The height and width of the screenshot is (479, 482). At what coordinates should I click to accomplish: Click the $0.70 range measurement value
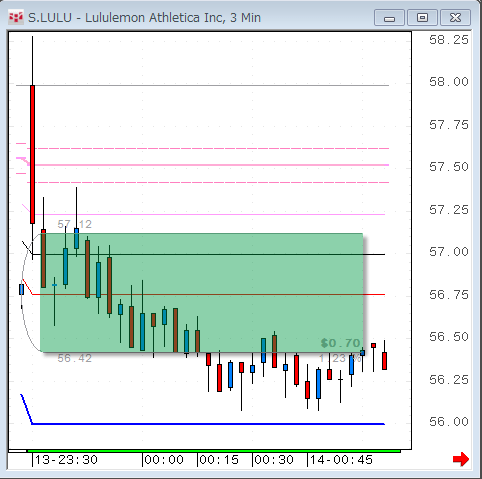(x=340, y=343)
